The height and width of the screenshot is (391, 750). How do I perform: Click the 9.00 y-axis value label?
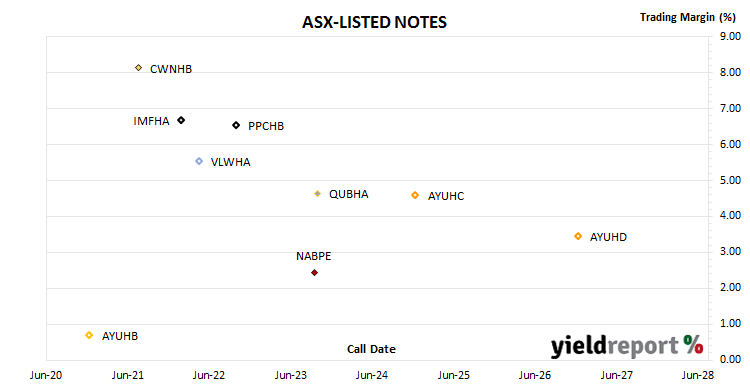pyautogui.click(x=730, y=36)
